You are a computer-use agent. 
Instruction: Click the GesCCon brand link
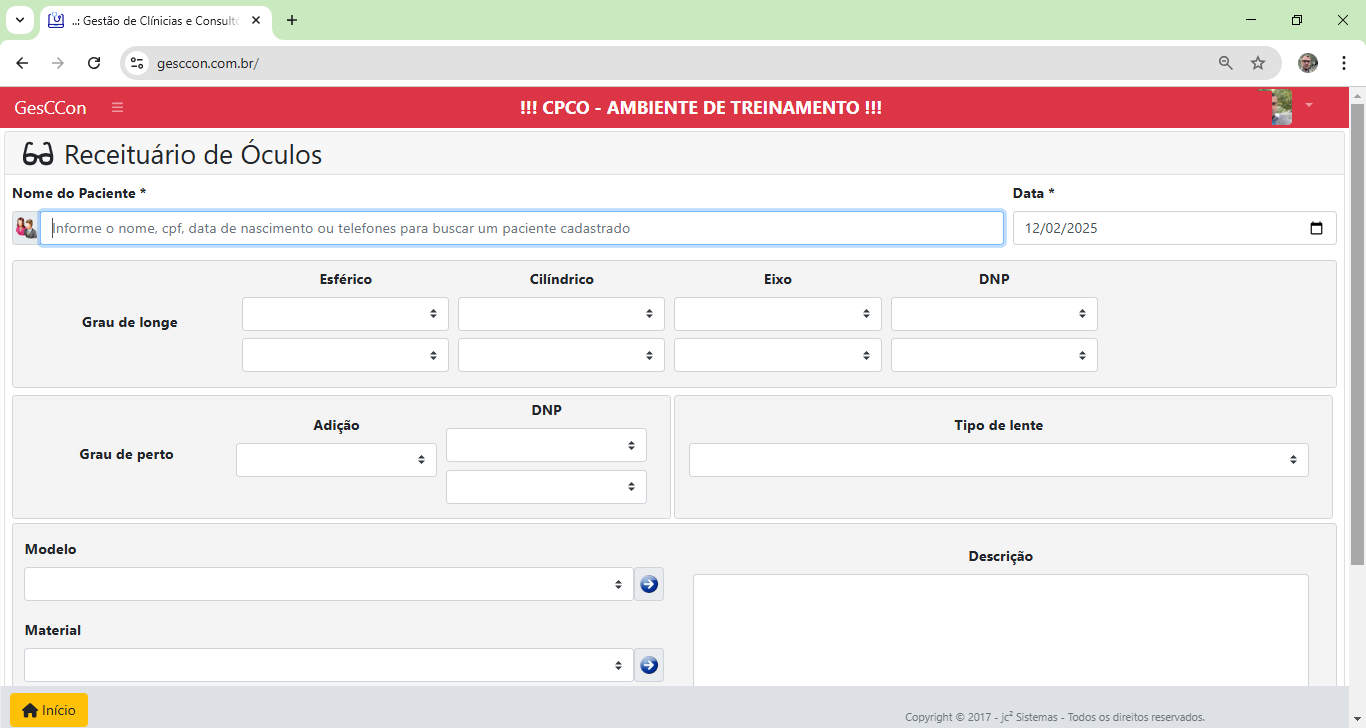tap(50, 108)
